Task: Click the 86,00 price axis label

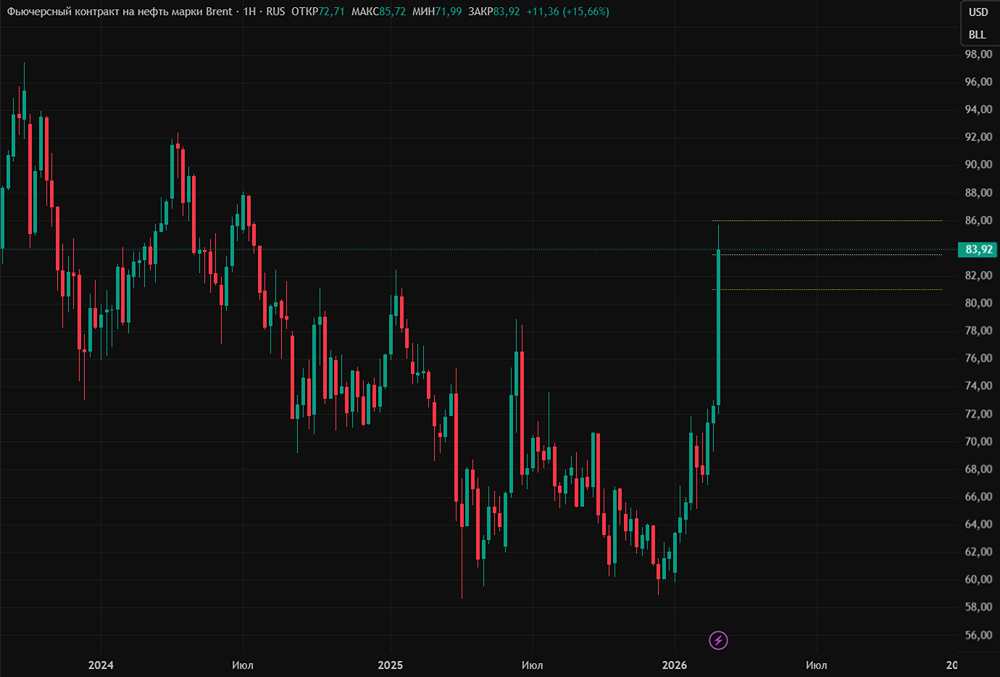Action: 978,220
